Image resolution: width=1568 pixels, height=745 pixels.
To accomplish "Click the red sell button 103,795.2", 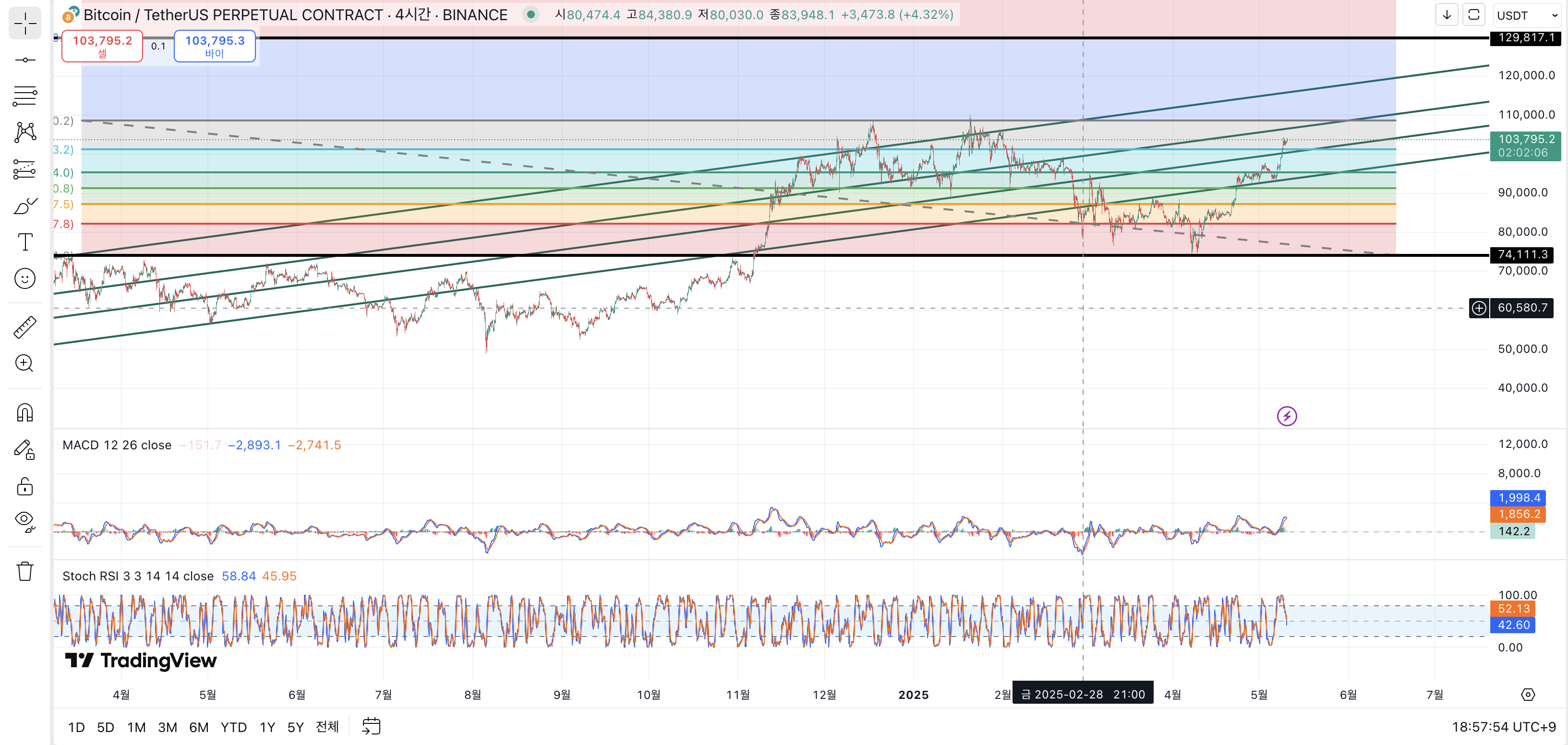I will (102, 46).
